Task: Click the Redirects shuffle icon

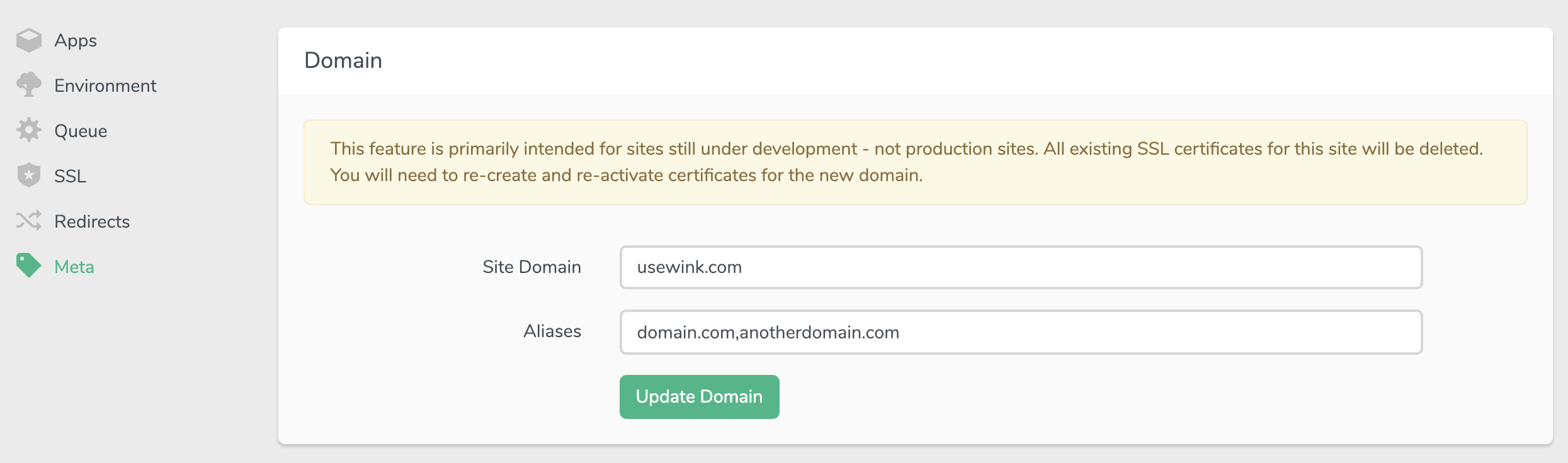Action: click(x=29, y=221)
